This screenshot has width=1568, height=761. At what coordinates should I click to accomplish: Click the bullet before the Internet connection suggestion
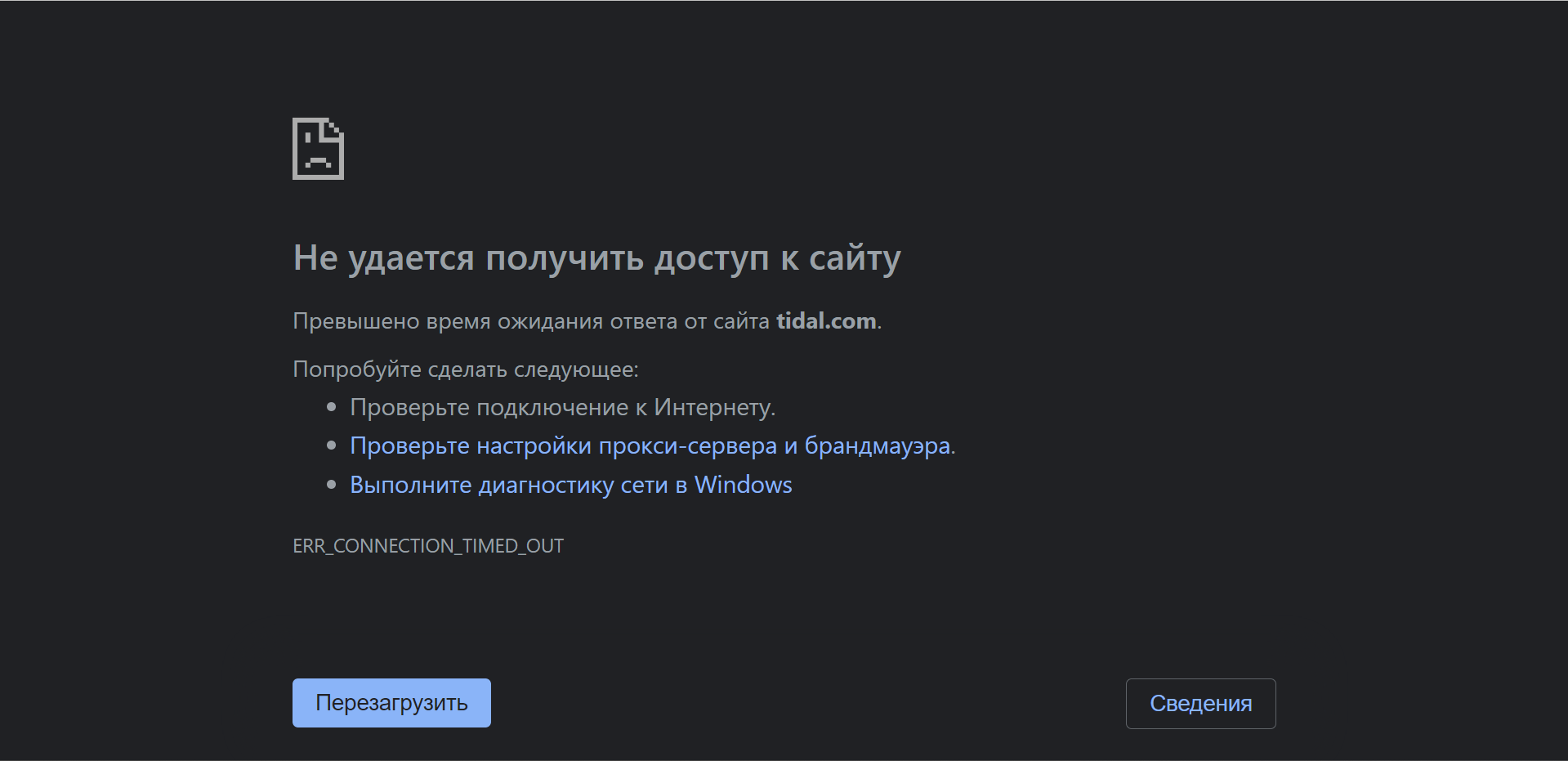pos(331,406)
